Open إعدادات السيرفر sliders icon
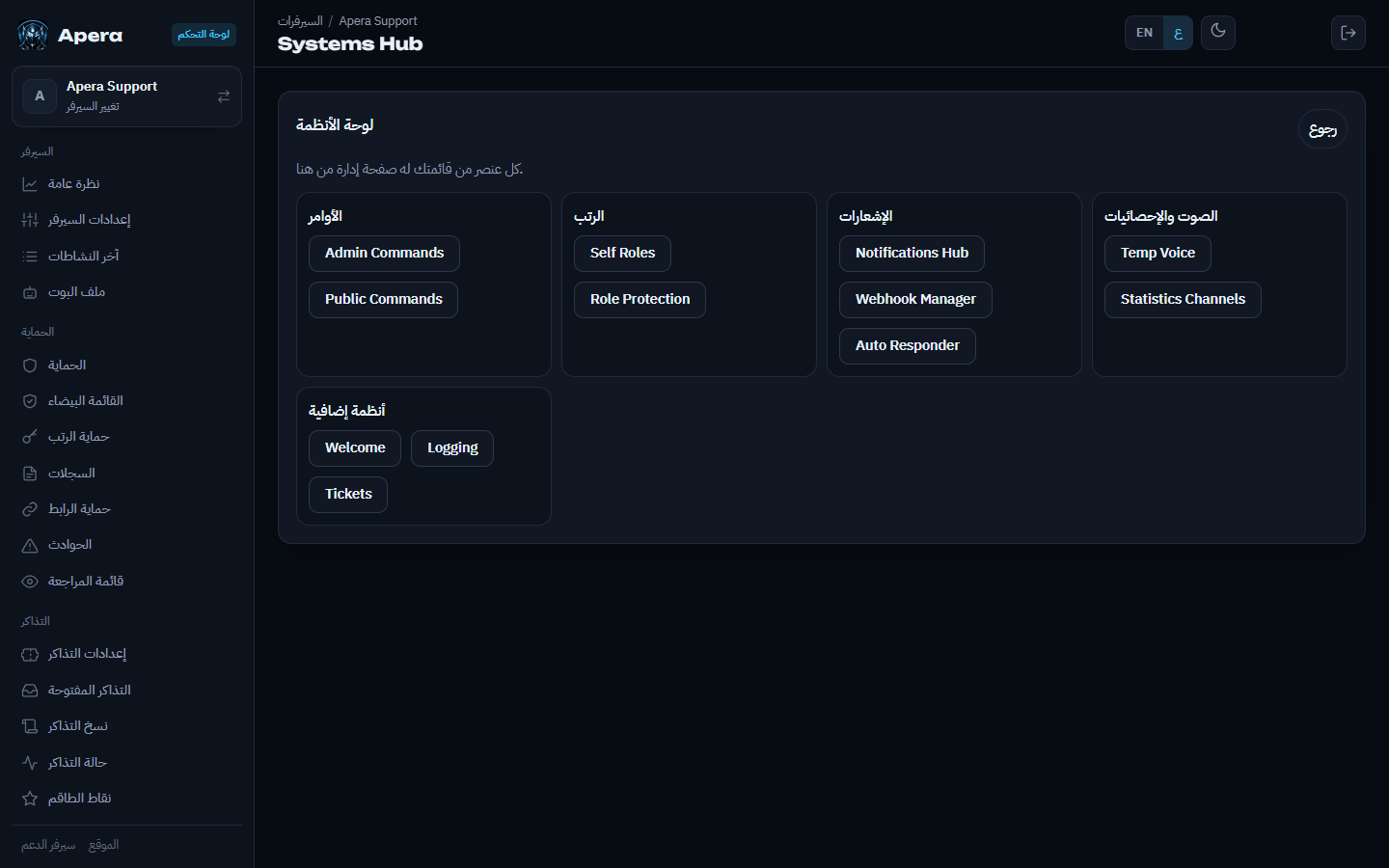Screen dimensions: 1389x868 [30, 220]
